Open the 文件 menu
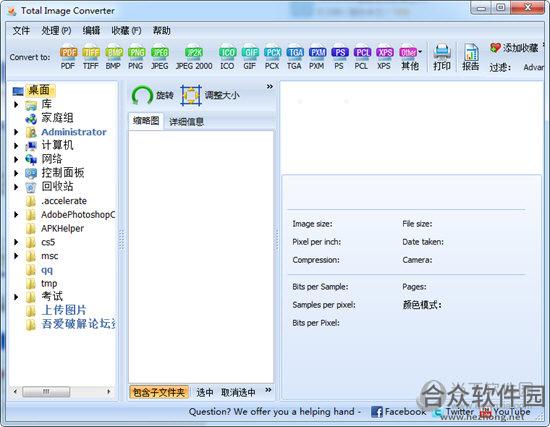Viewport: 550px width, 427px height. [x=21, y=31]
